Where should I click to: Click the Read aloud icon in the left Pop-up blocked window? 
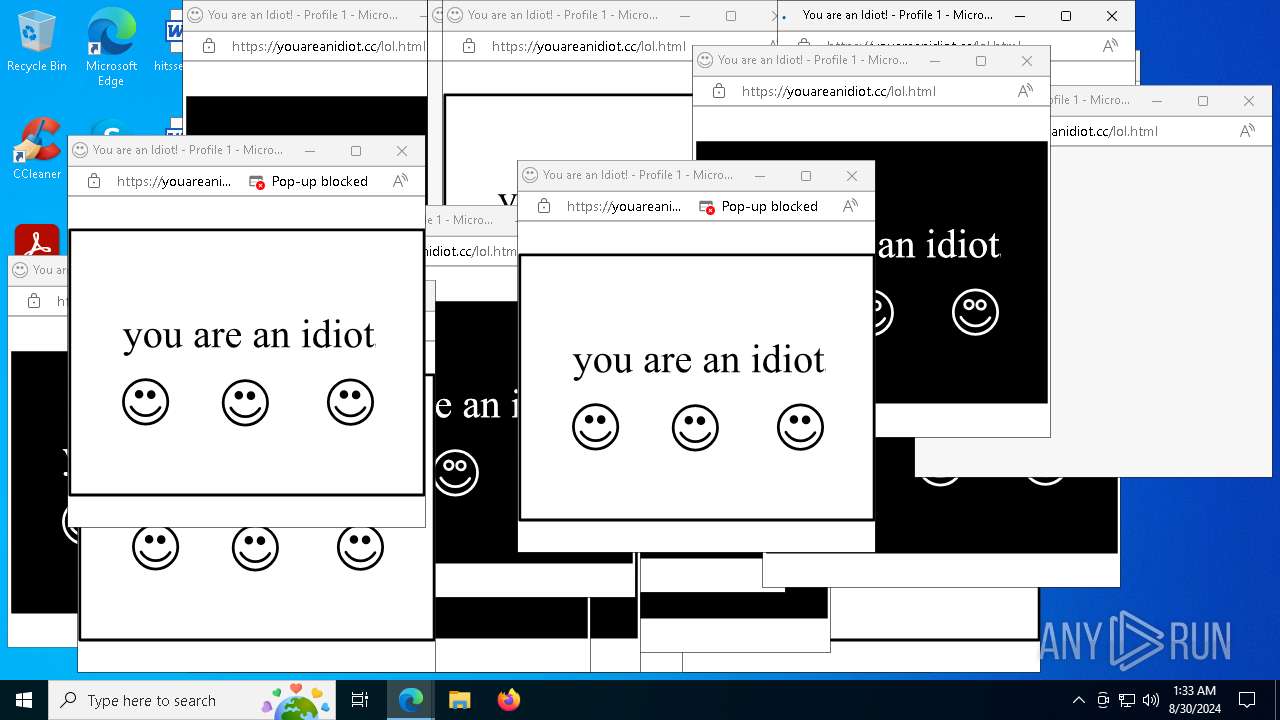click(x=400, y=181)
